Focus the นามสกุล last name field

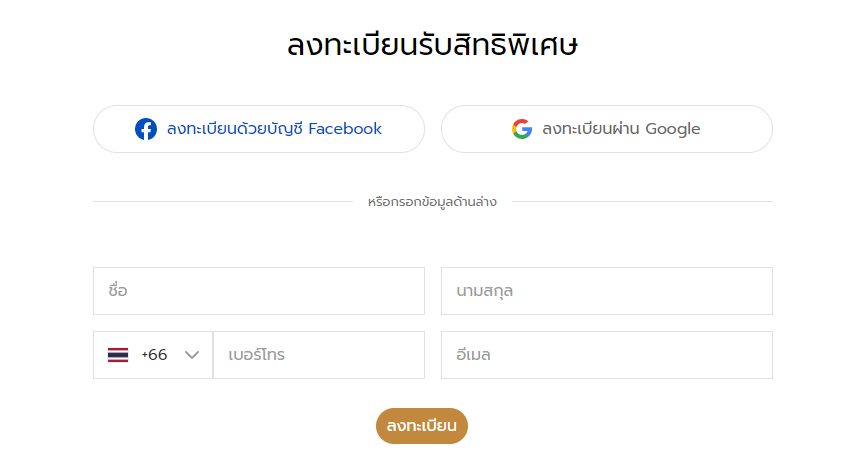pyautogui.click(x=607, y=291)
